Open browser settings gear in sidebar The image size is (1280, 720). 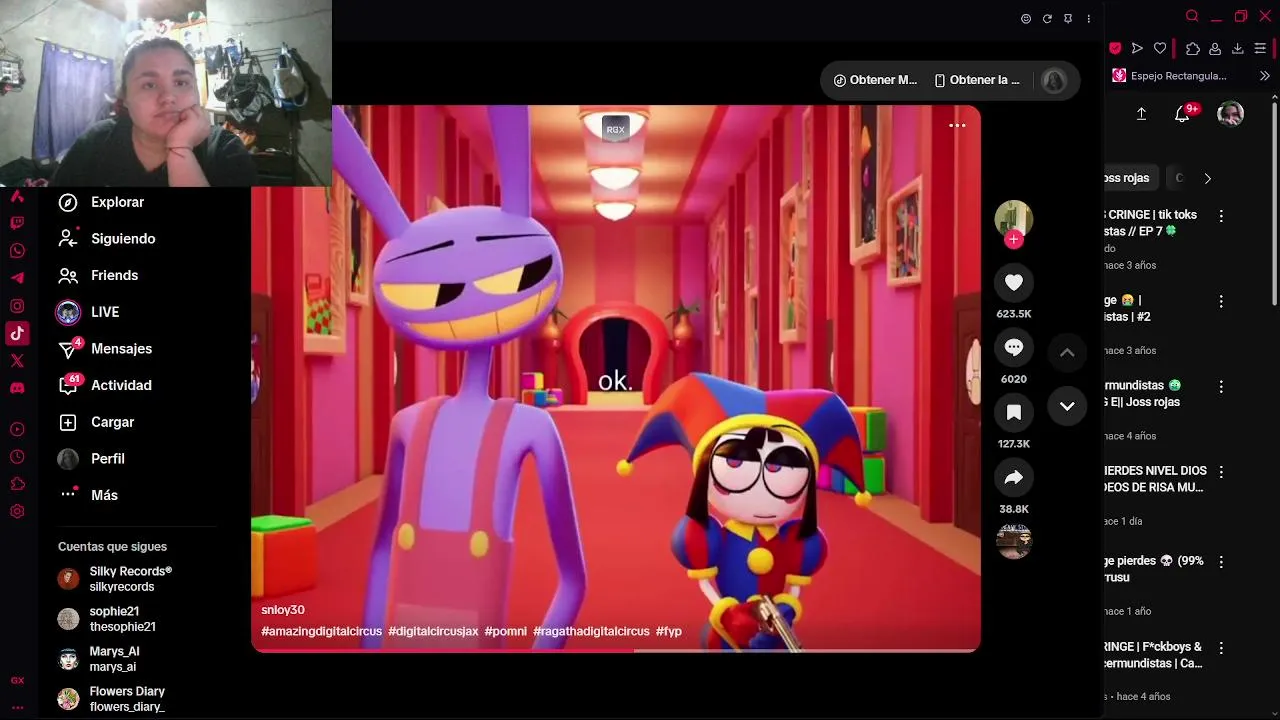[17, 511]
